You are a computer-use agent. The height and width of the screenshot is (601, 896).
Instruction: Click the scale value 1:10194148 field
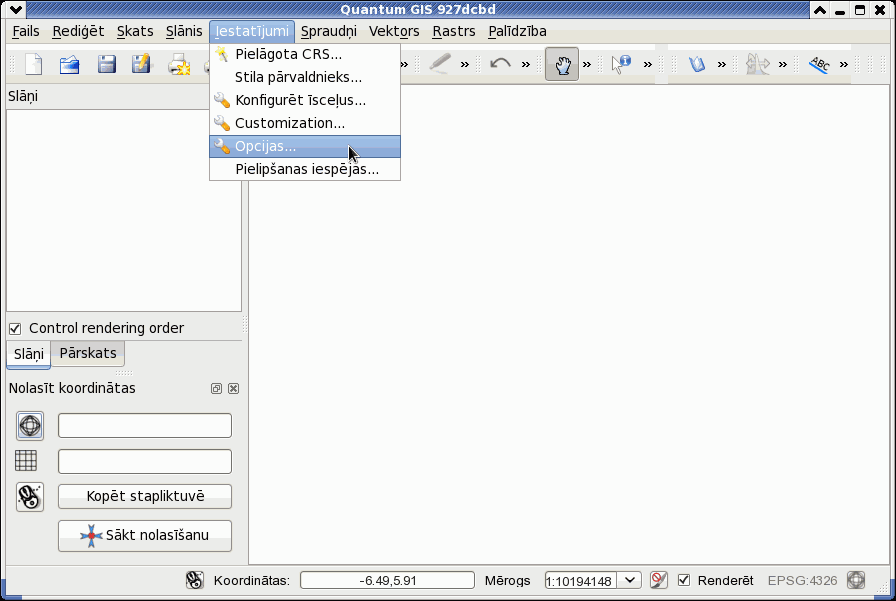point(581,581)
